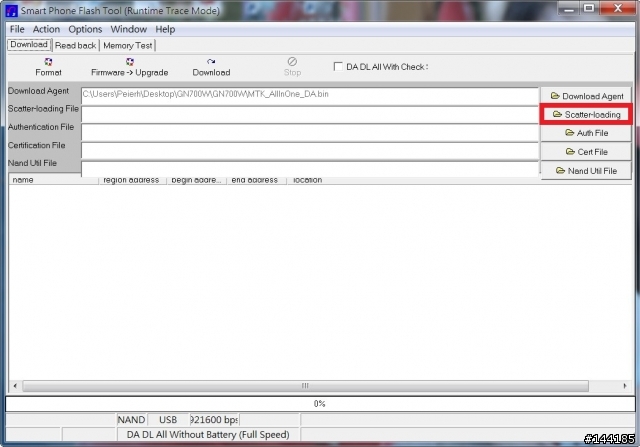Click the Scatter-loading File path field
640x447 pixels.
coord(310,115)
